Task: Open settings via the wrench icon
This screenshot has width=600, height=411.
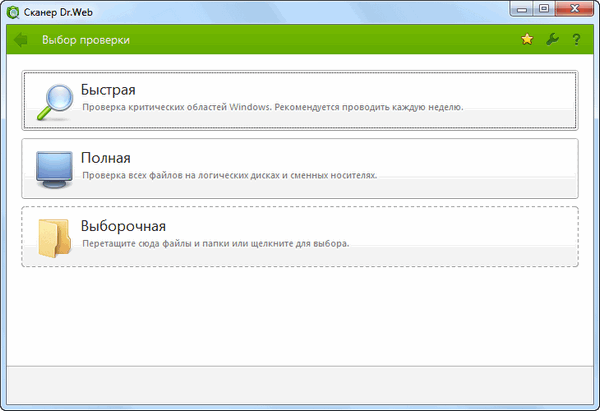Action: [x=552, y=39]
